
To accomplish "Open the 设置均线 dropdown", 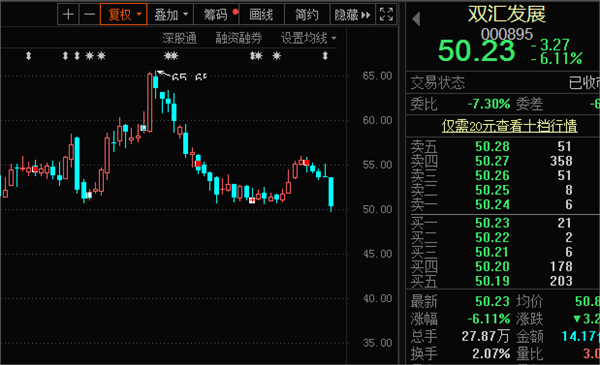I will pos(308,38).
